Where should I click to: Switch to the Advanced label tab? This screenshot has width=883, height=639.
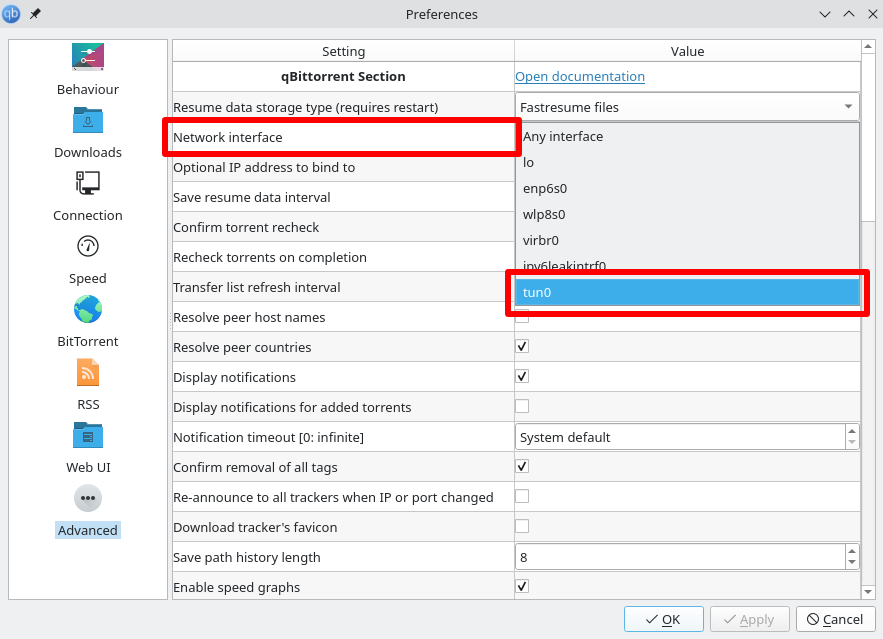pyautogui.click(x=88, y=530)
